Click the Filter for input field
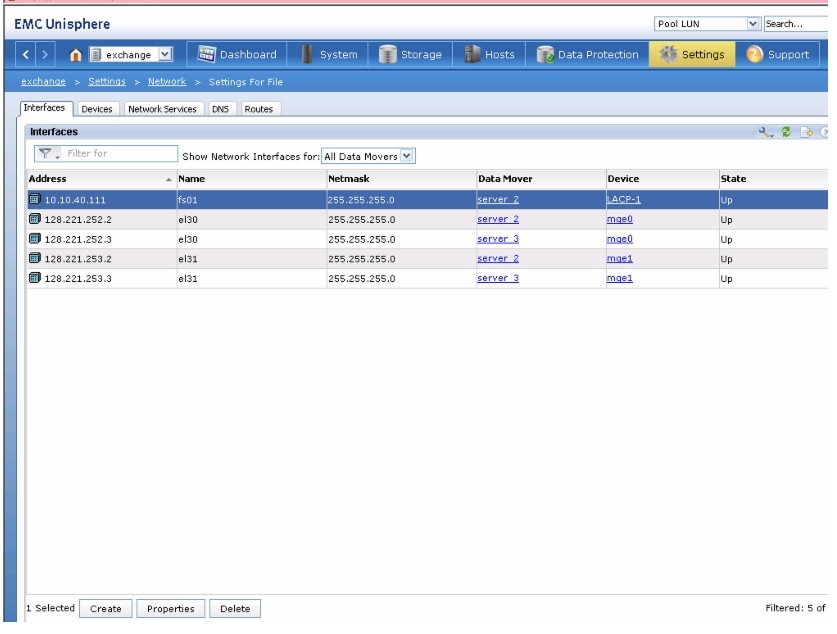This screenshot has height=634, width=837. click(x=120, y=154)
